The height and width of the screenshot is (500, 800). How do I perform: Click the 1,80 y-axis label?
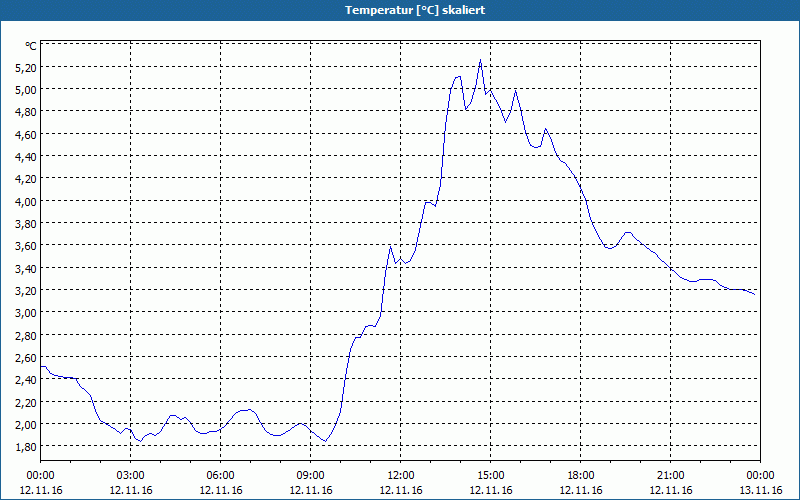click(27, 447)
